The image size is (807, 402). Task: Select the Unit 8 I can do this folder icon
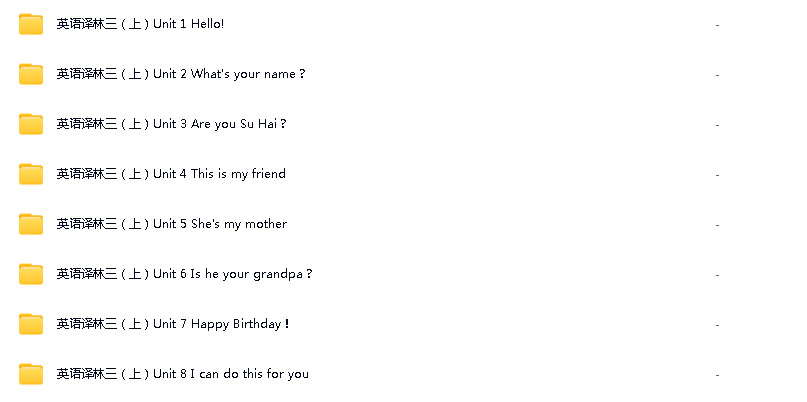[x=31, y=374]
